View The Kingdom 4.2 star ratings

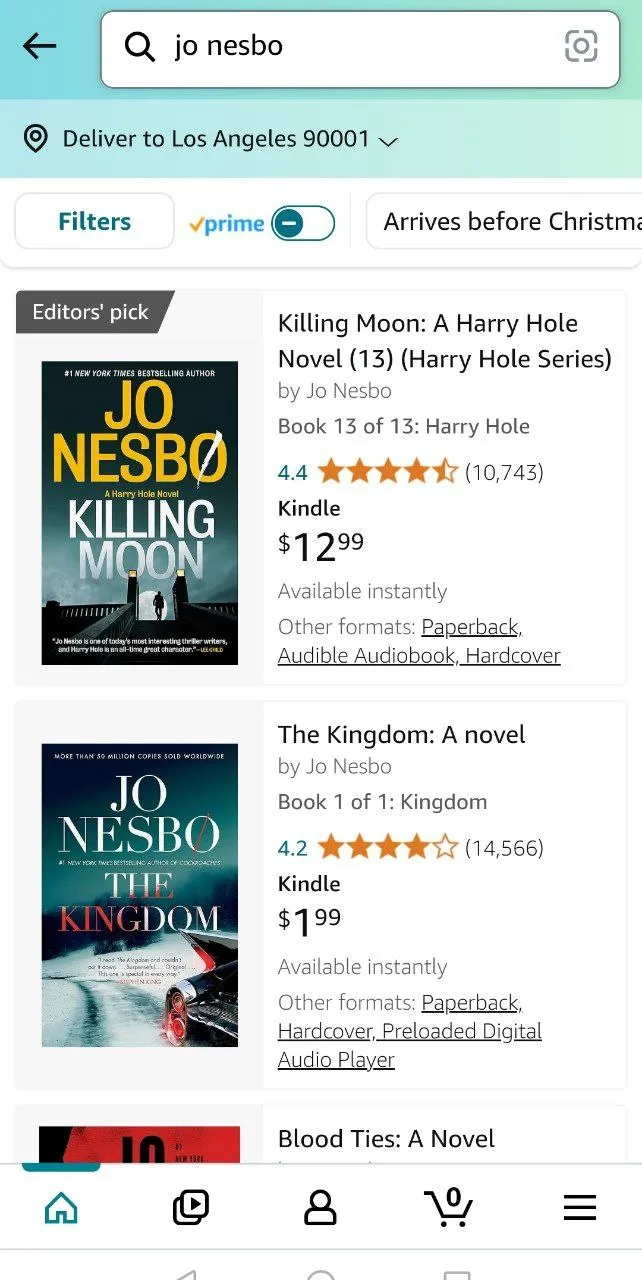click(386, 849)
